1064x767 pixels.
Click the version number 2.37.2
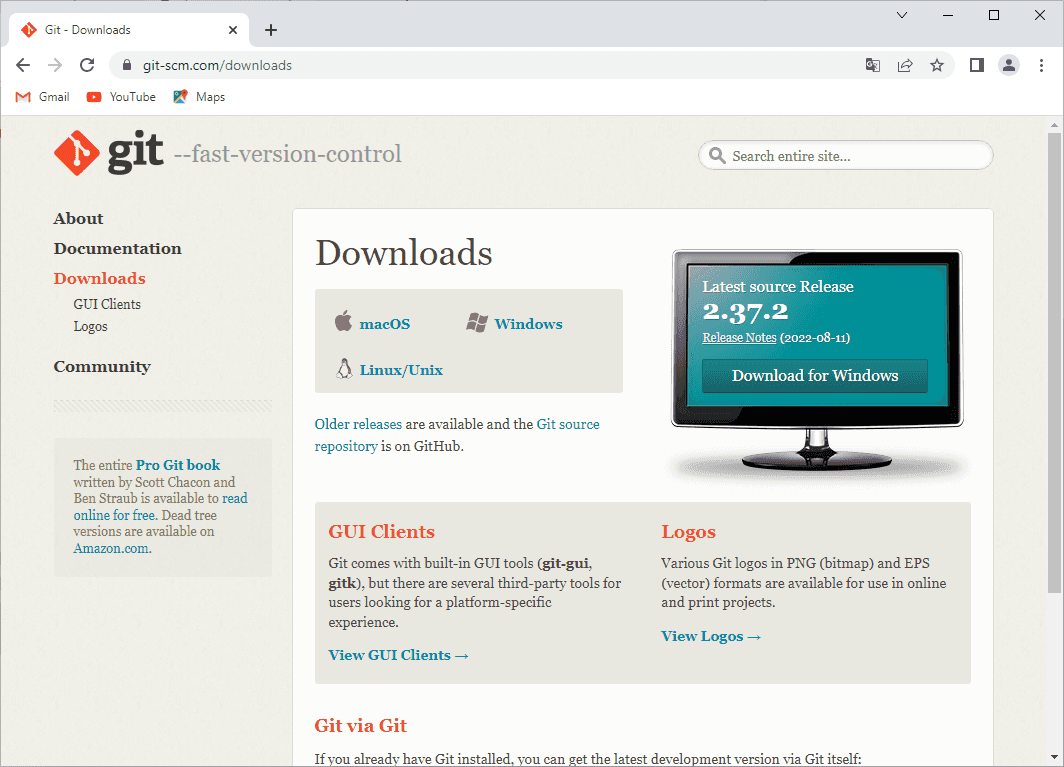pos(745,312)
